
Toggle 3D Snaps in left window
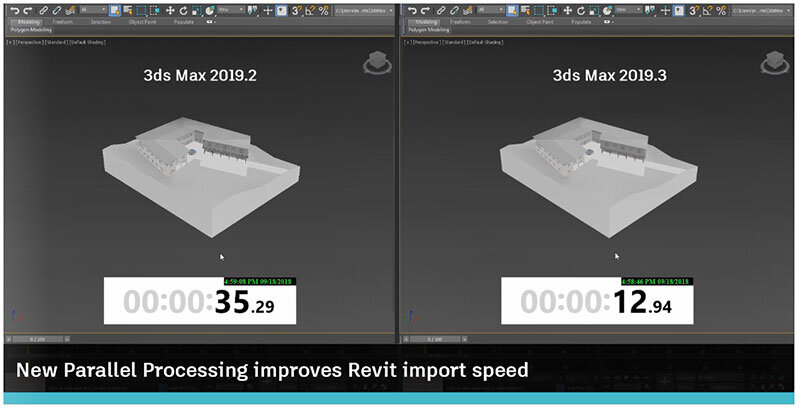296,11
